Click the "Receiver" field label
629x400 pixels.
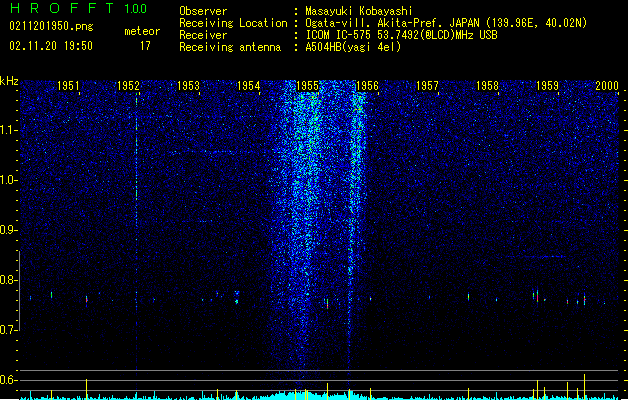[203, 35]
